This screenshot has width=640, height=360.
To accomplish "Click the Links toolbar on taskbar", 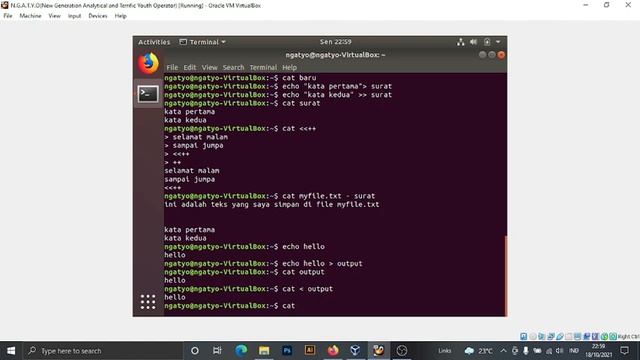I will pos(444,351).
